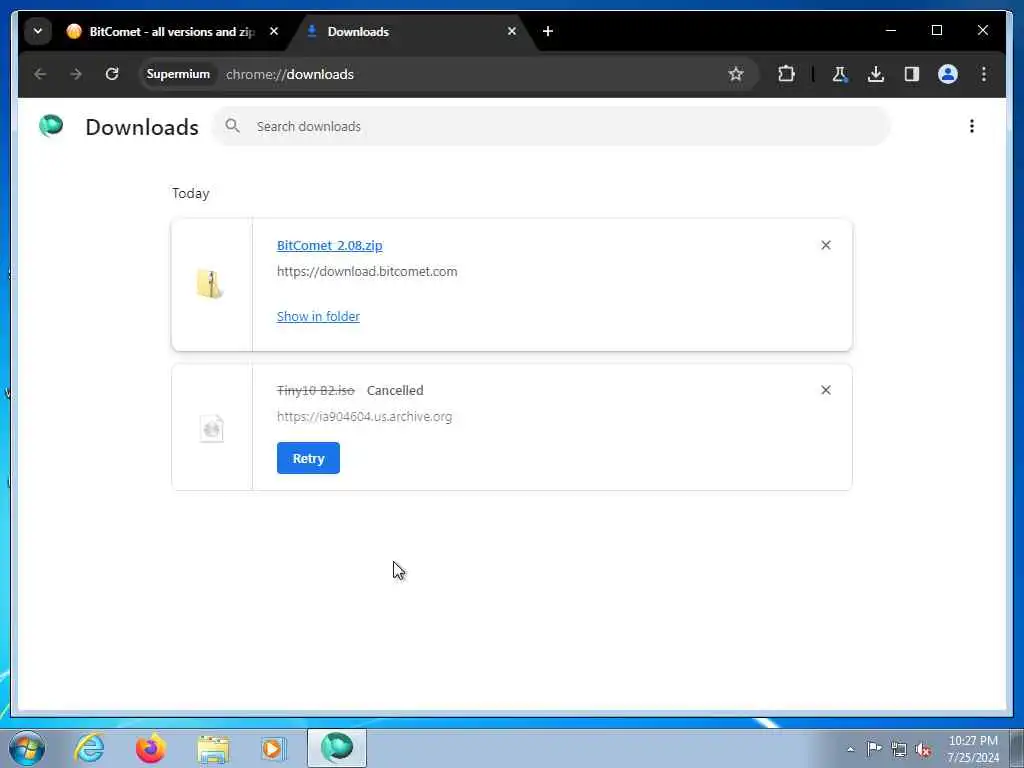Click the Supermium taskbar button
Screen dimensions: 1024x768
[x=337, y=748]
